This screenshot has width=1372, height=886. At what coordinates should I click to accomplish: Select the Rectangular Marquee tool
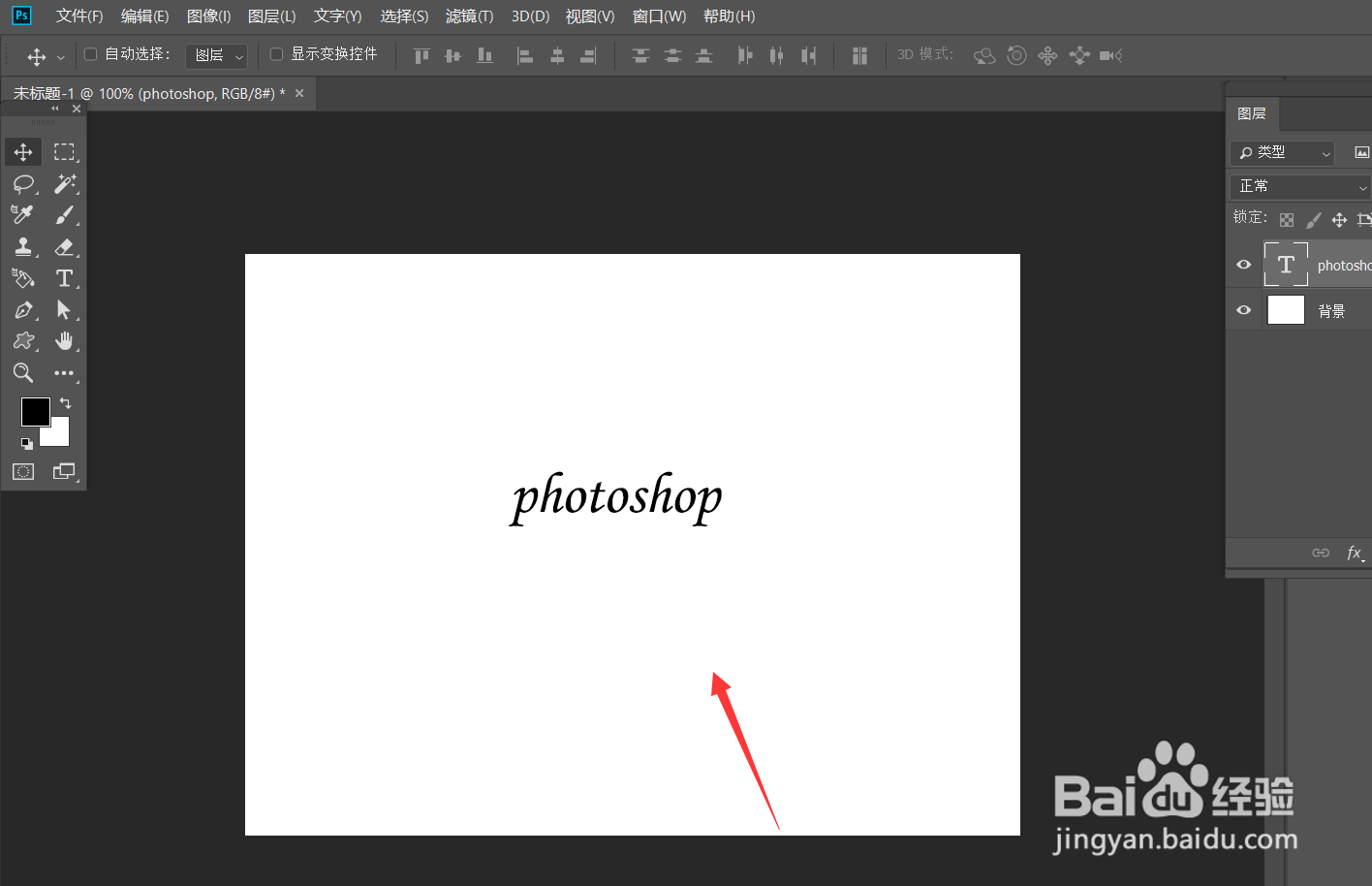[x=64, y=152]
